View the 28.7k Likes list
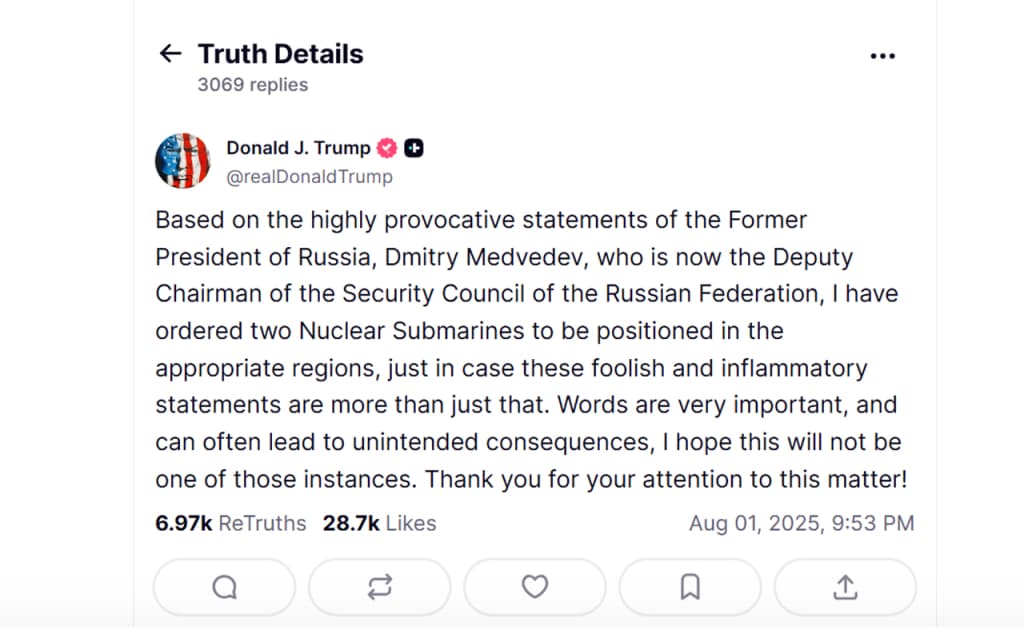This screenshot has width=1024, height=630. (379, 523)
